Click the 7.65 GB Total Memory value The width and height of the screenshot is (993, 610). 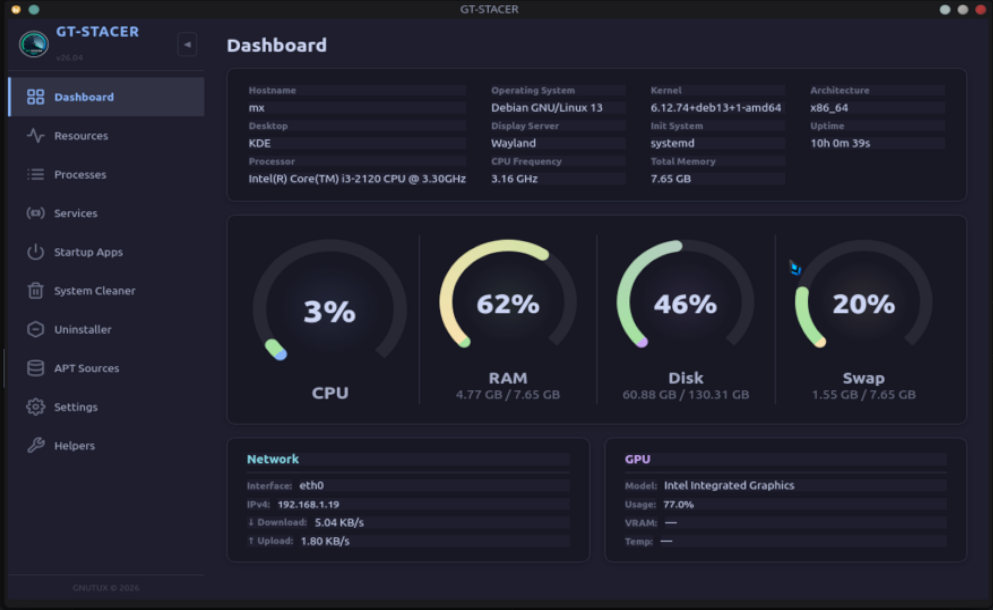click(671, 179)
